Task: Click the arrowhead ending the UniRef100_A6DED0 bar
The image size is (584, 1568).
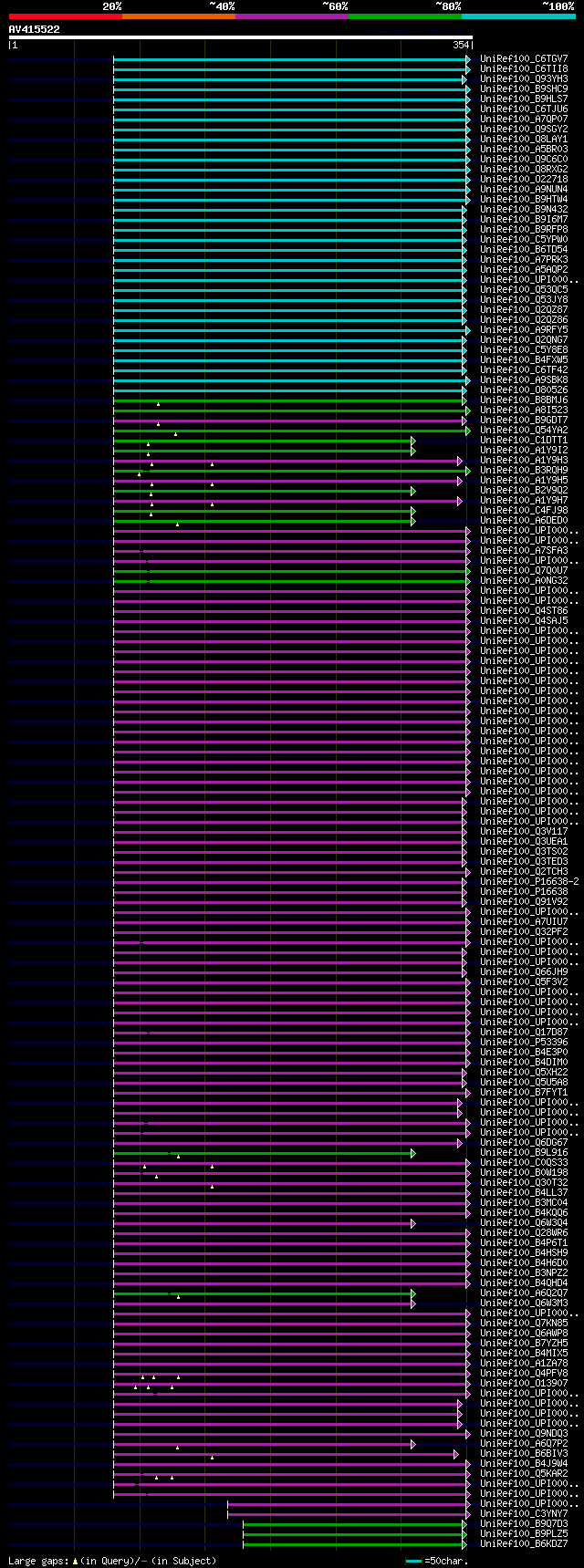Action: point(413,521)
